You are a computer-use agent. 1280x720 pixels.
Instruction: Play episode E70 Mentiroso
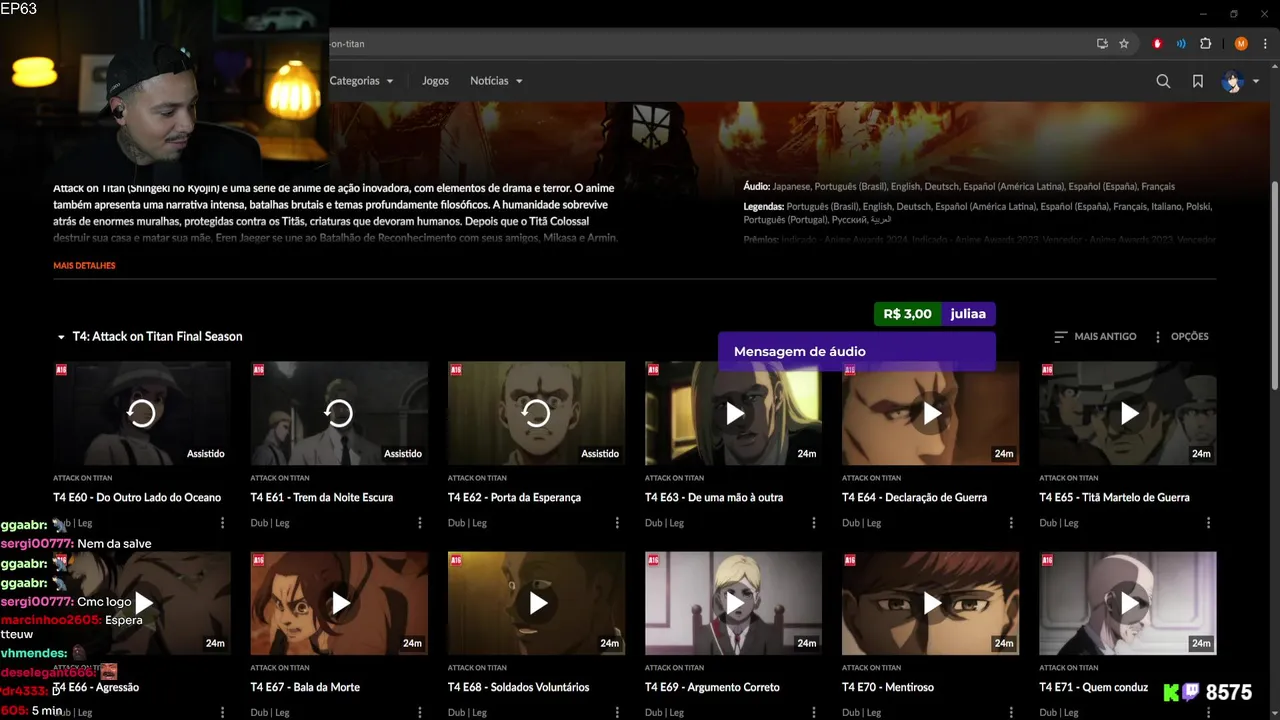click(x=931, y=603)
